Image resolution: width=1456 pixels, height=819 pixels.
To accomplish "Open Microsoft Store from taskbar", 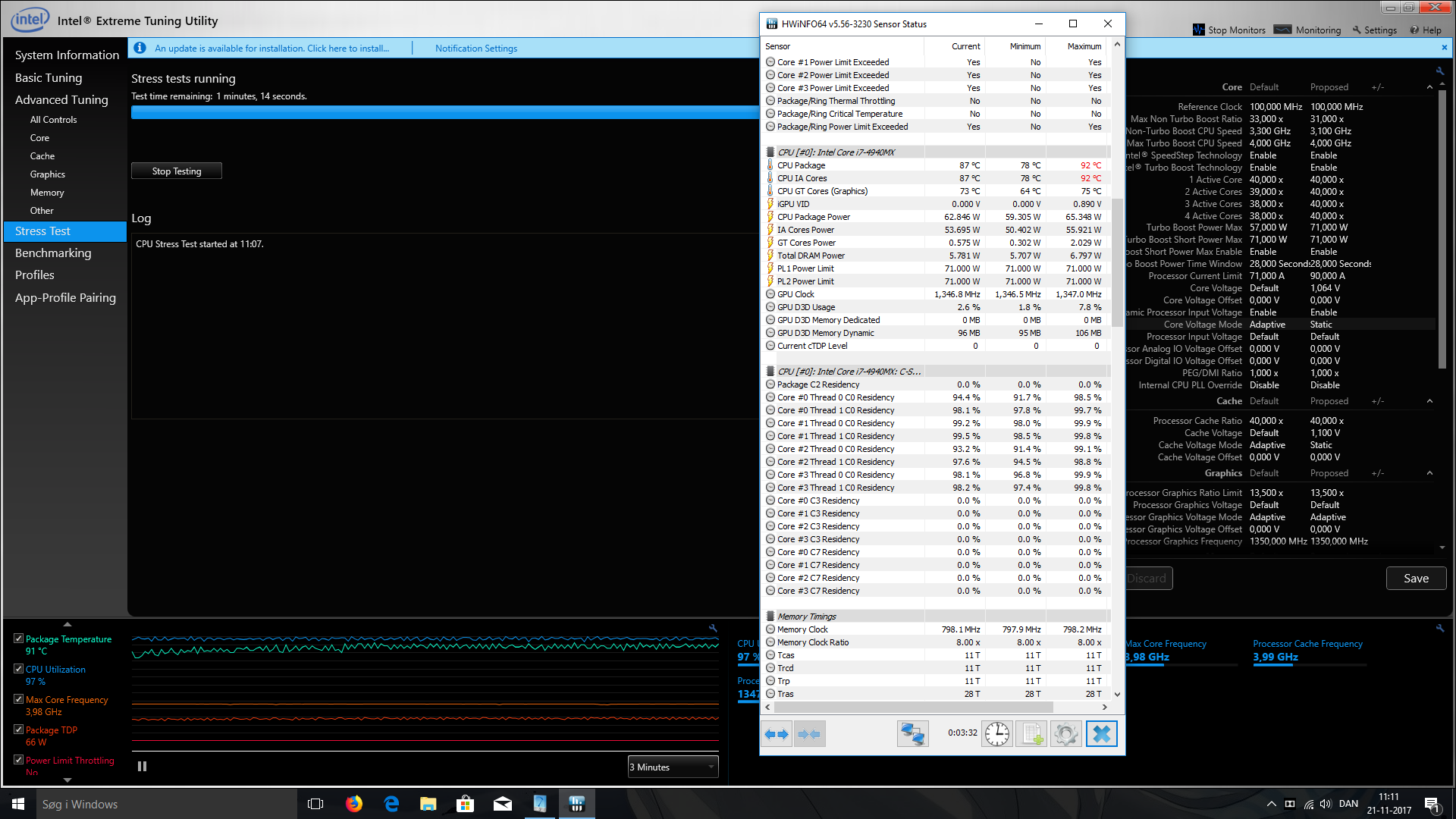I will click(466, 804).
